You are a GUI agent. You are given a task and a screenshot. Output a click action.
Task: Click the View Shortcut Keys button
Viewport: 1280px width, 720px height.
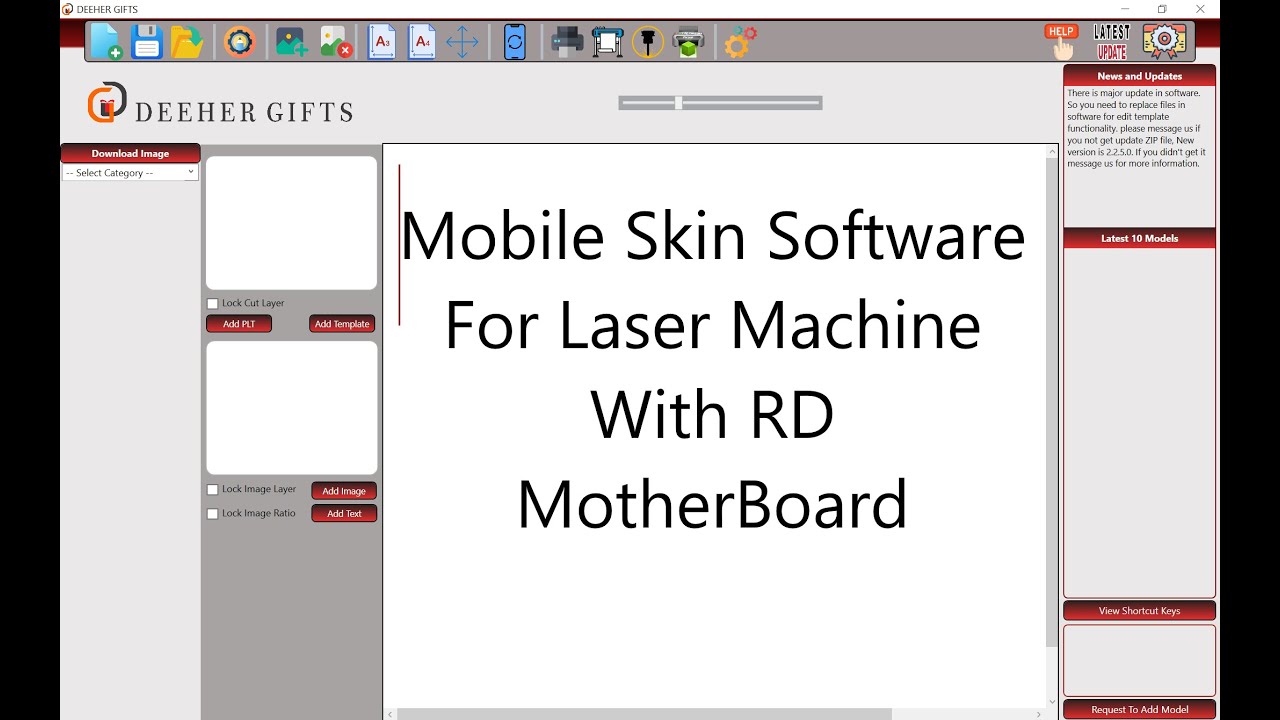pyautogui.click(x=1139, y=611)
